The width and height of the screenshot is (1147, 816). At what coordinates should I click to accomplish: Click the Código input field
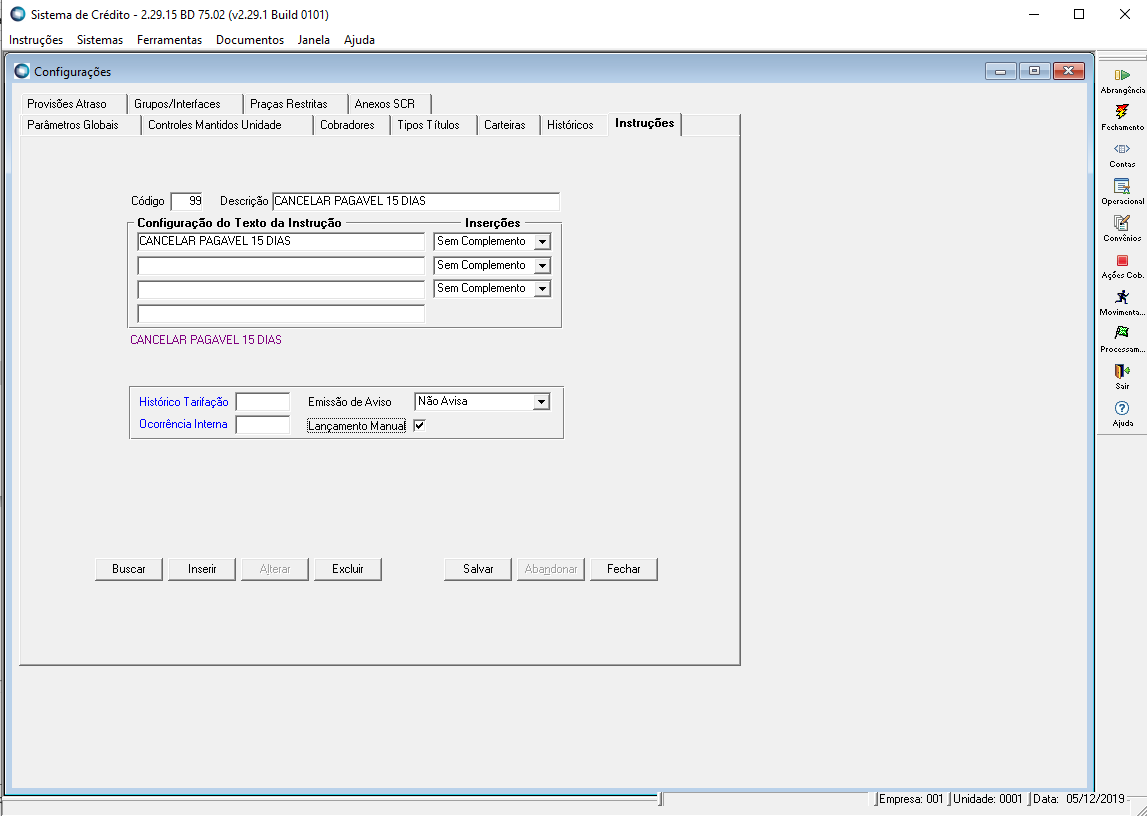[186, 201]
